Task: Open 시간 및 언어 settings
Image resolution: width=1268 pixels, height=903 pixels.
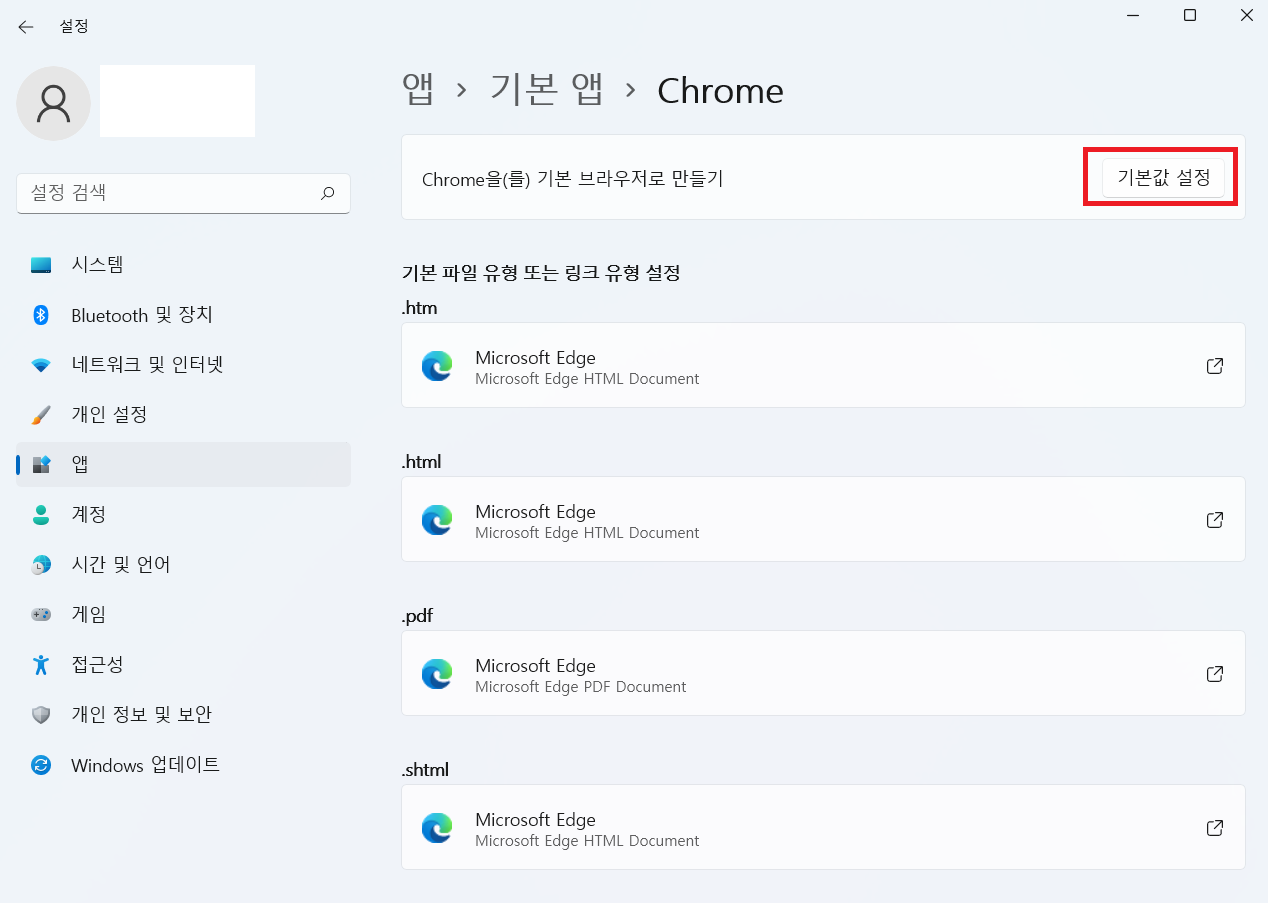Action: pos(183,565)
